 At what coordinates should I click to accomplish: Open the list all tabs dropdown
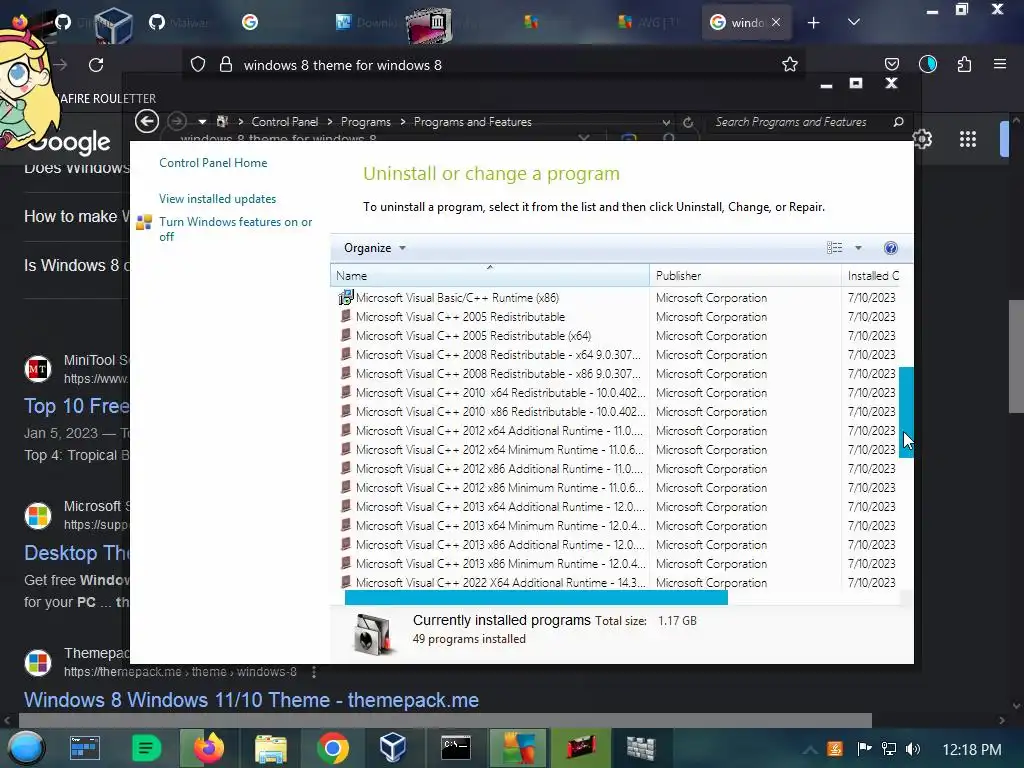pyautogui.click(x=853, y=22)
